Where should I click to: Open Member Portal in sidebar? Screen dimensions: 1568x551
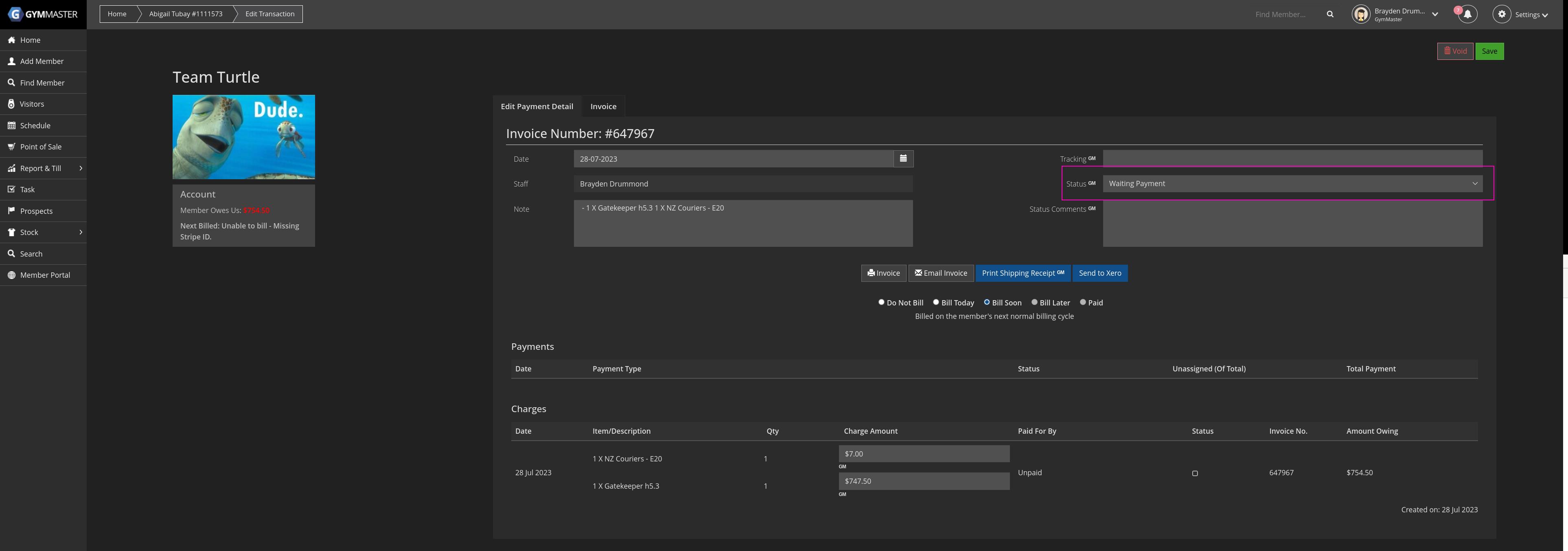coord(44,275)
